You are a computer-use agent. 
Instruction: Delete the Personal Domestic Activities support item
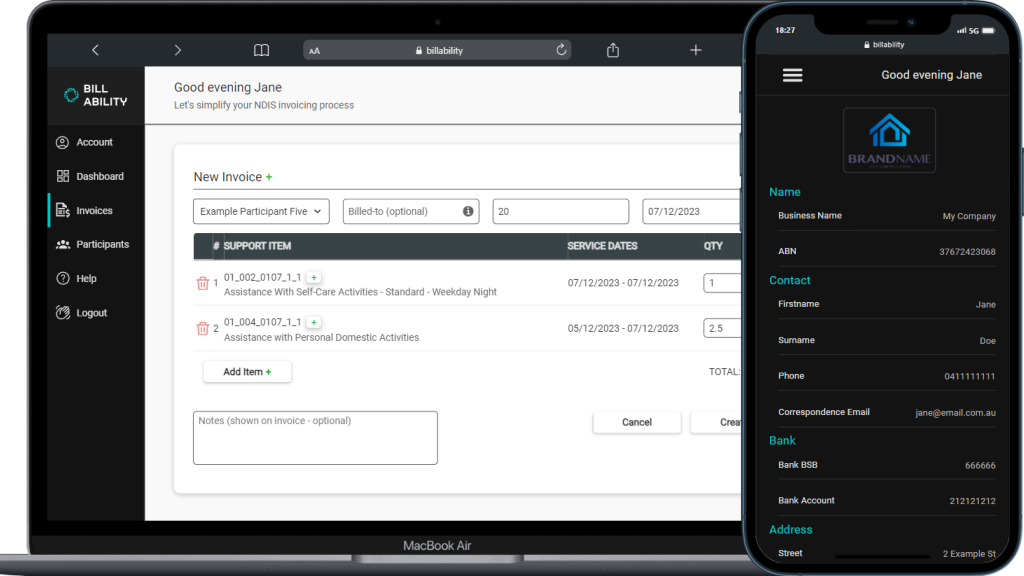[x=203, y=327]
